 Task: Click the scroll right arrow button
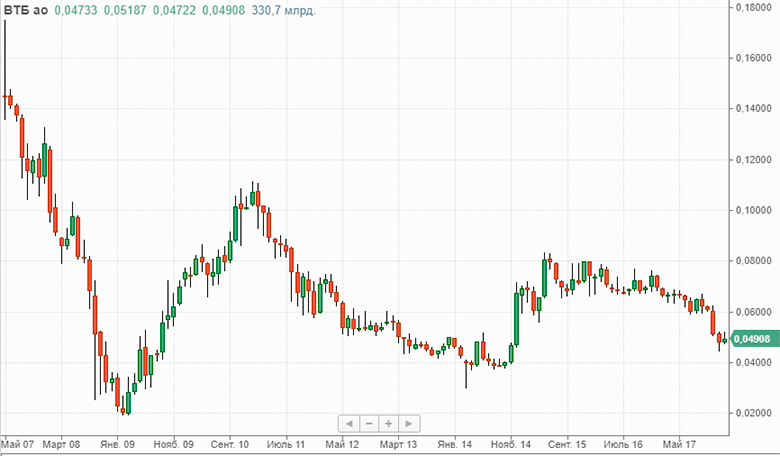coord(409,424)
